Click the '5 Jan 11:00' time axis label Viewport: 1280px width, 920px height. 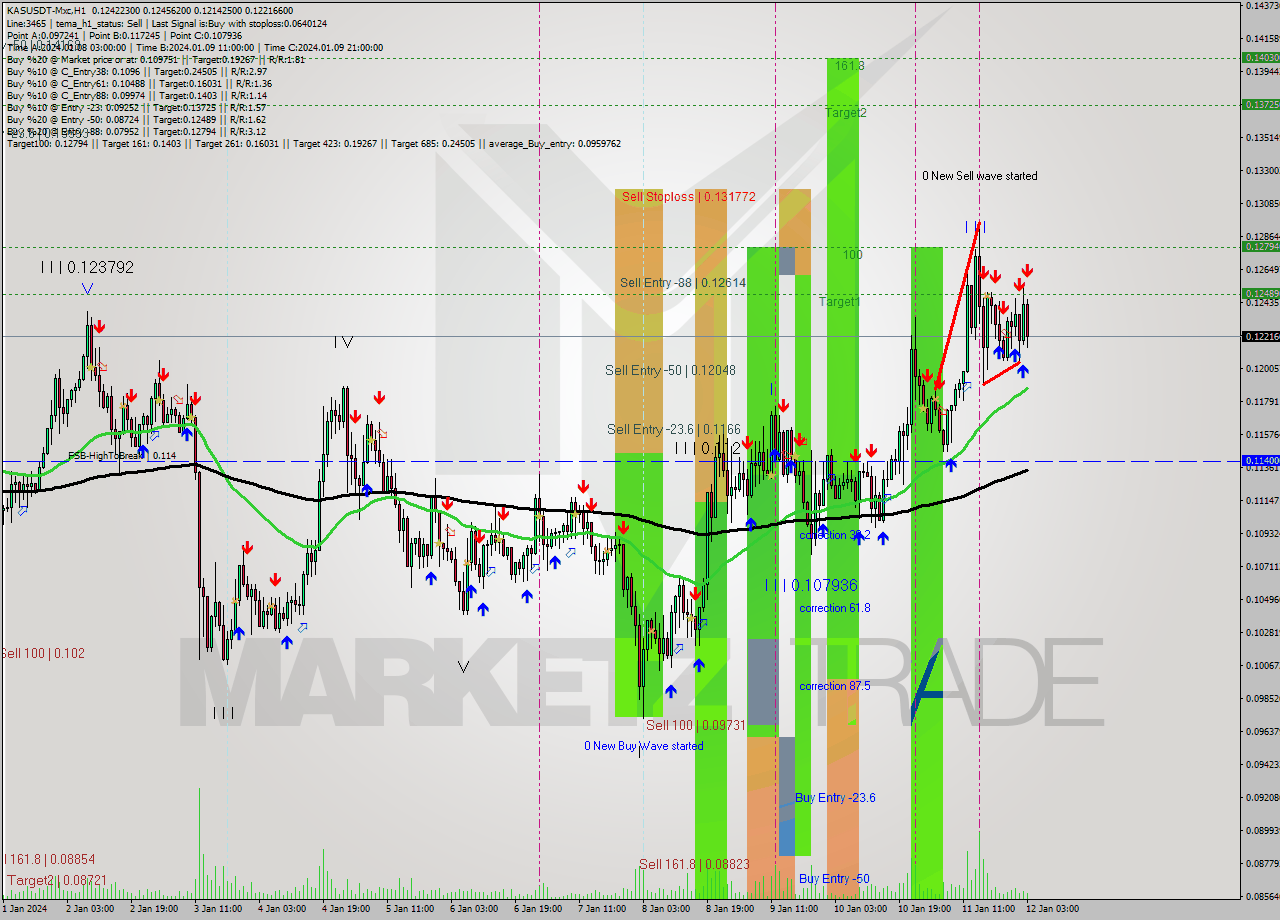tap(408, 909)
